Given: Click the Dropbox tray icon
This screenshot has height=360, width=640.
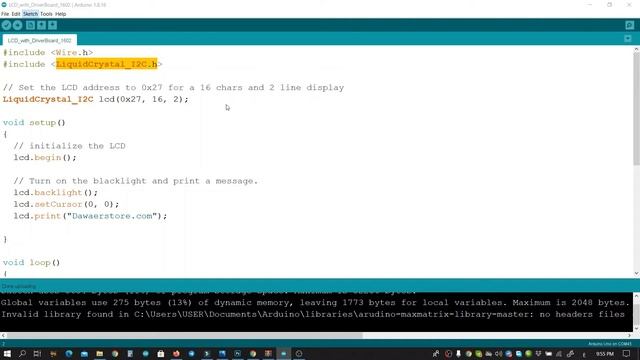Looking at the screenshot, I should pyautogui.click(x=538, y=353).
